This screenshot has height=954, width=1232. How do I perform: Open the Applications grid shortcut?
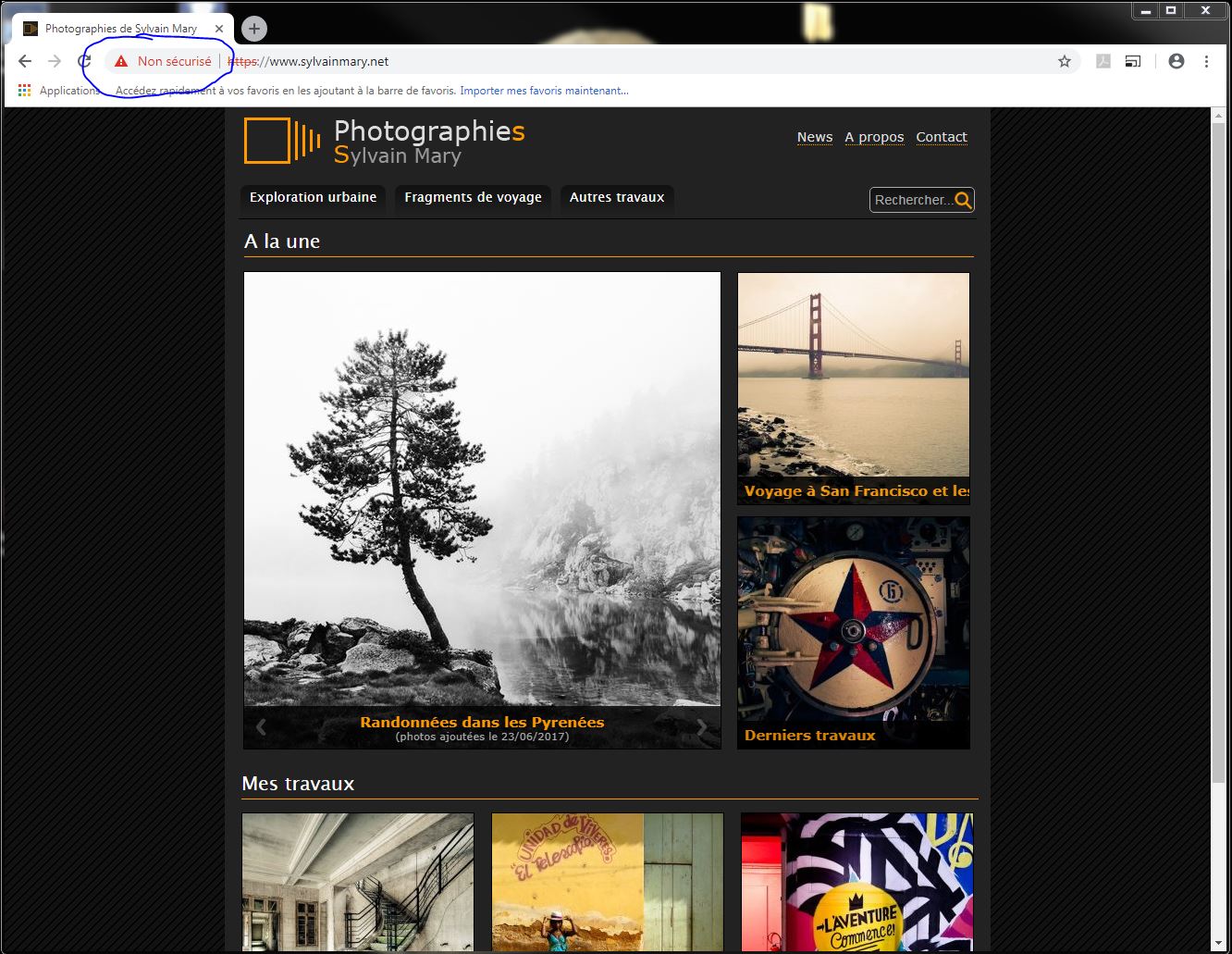coord(25,91)
